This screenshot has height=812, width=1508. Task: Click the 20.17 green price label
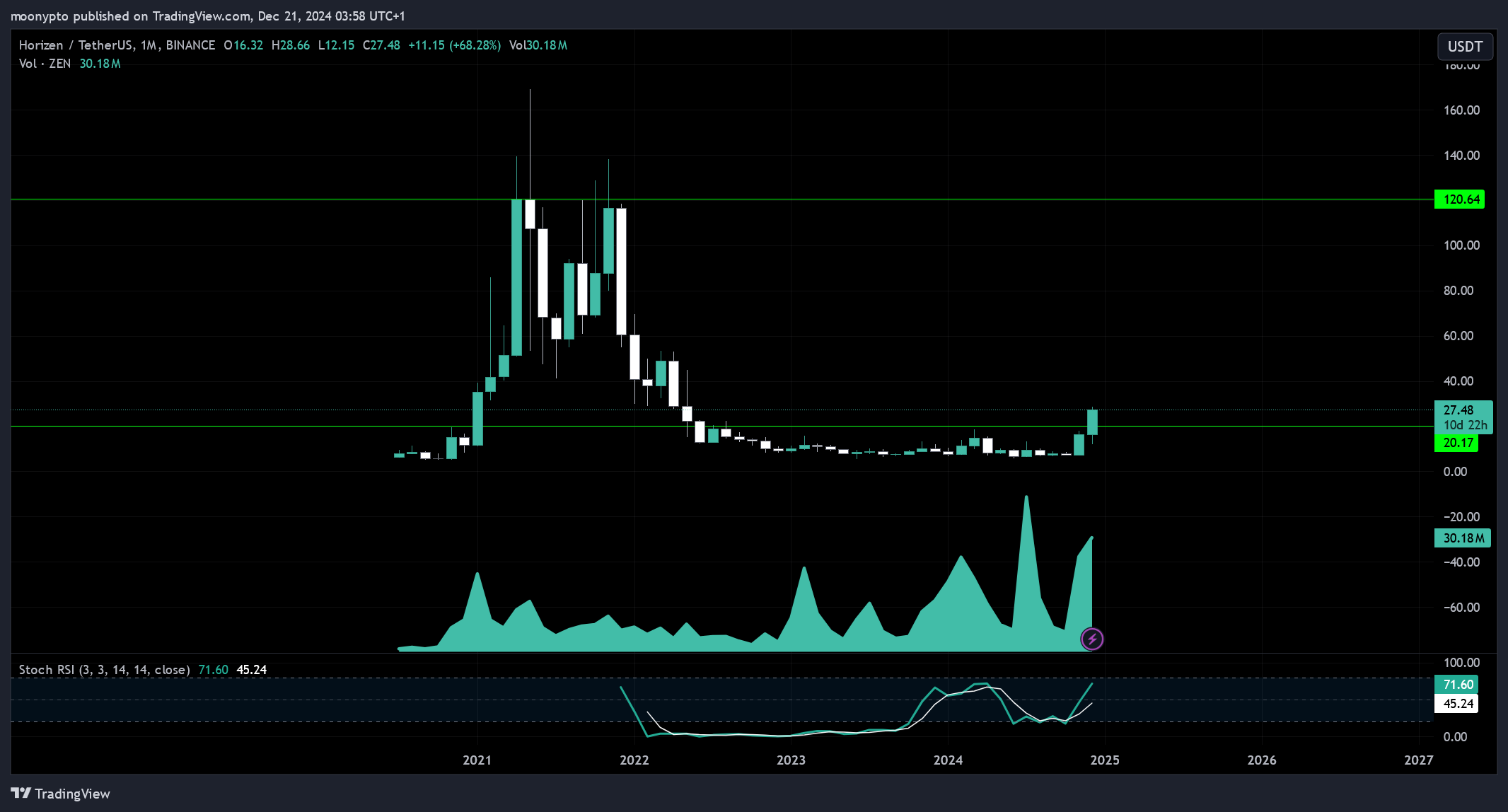[1456, 443]
